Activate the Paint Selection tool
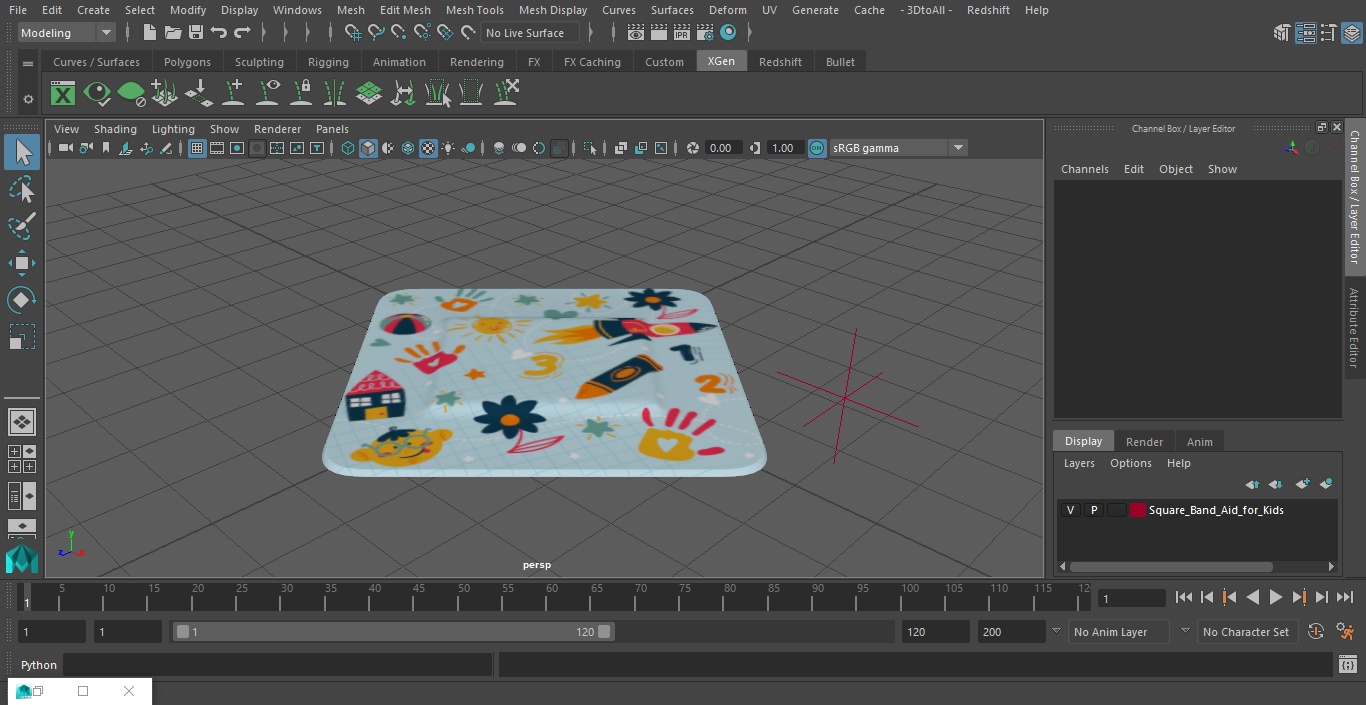 [22, 226]
